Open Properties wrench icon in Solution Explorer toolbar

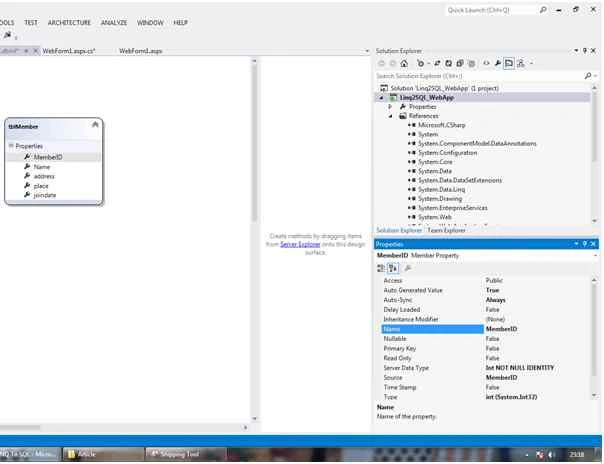point(498,63)
